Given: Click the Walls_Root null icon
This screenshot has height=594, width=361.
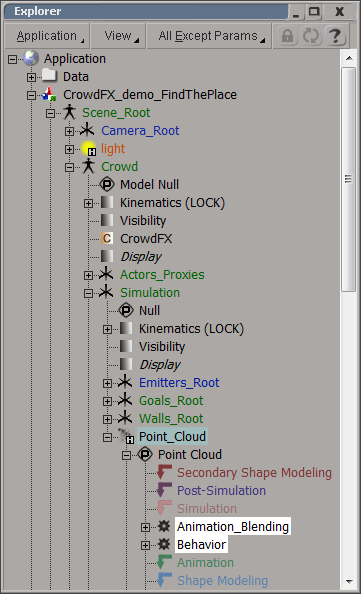Looking at the screenshot, I should click(125, 418).
